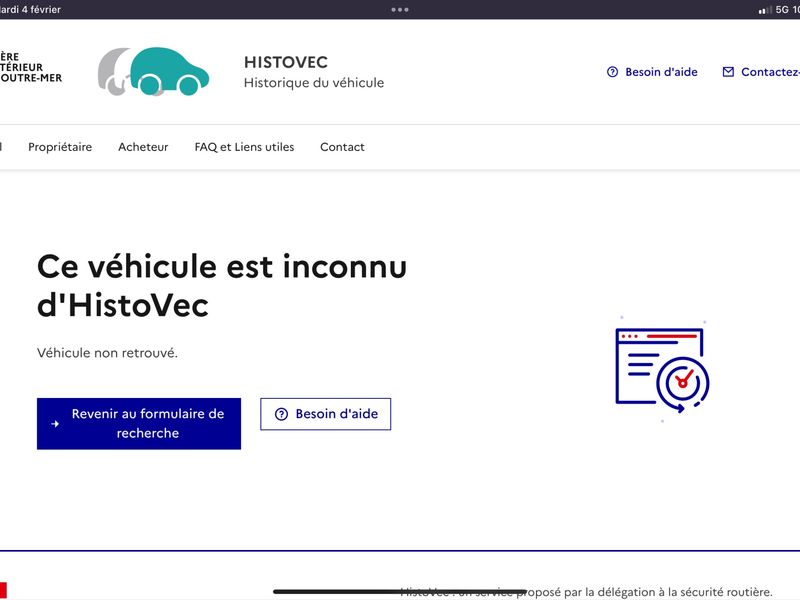Tap the home indicator bar at the bottom

tap(399, 591)
